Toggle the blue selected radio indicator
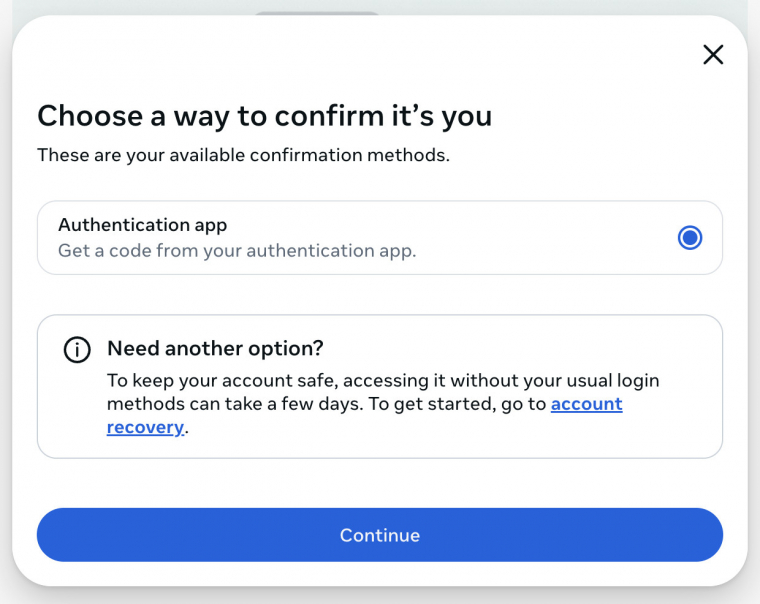 pos(690,238)
